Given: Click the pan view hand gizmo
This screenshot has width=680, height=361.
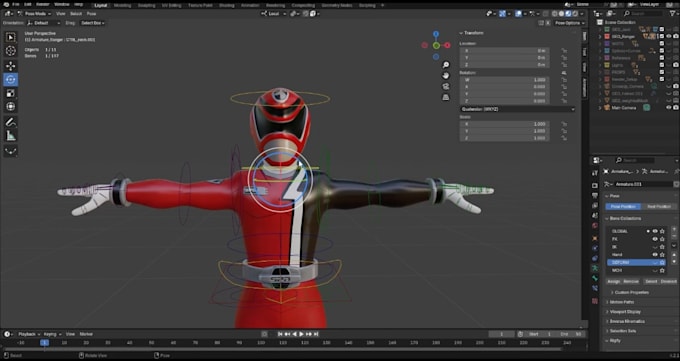Looking at the screenshot, I should tap(446, 75).
